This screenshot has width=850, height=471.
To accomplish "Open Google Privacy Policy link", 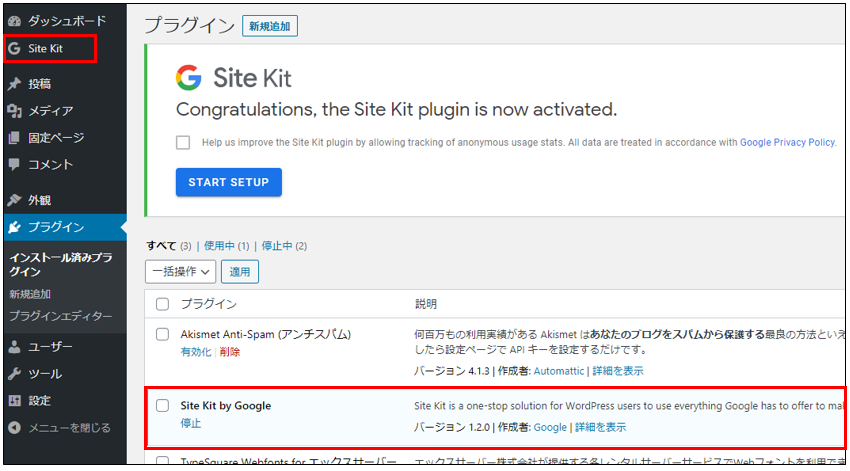I will [787, 142].
